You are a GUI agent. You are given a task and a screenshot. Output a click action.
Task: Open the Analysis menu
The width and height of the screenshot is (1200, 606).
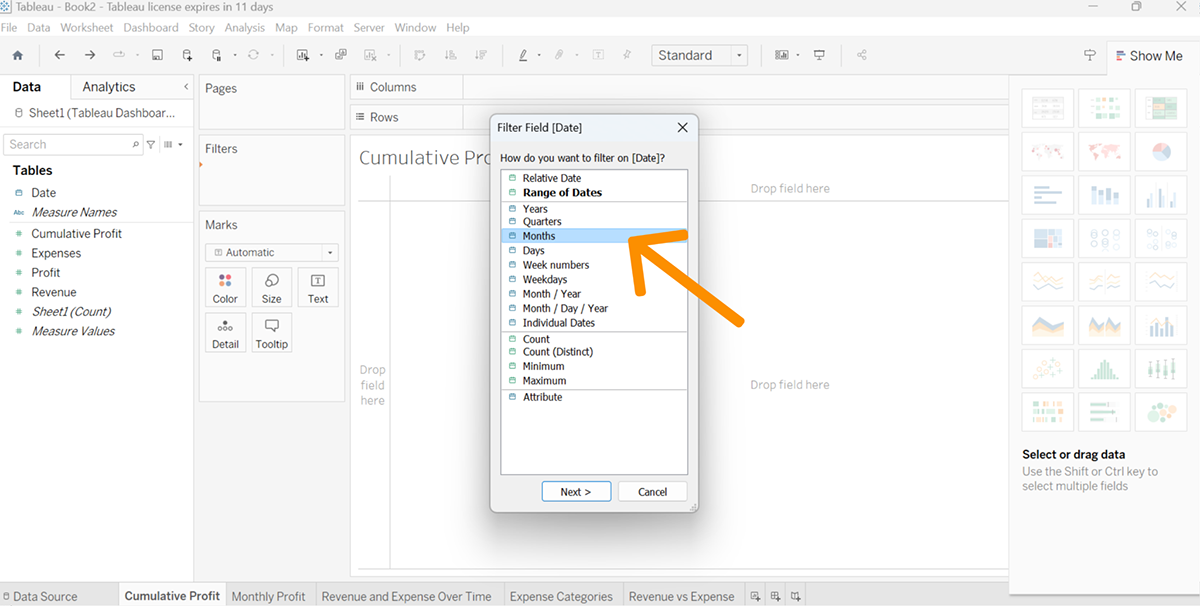pyautogui.click(x=244, y=27)
